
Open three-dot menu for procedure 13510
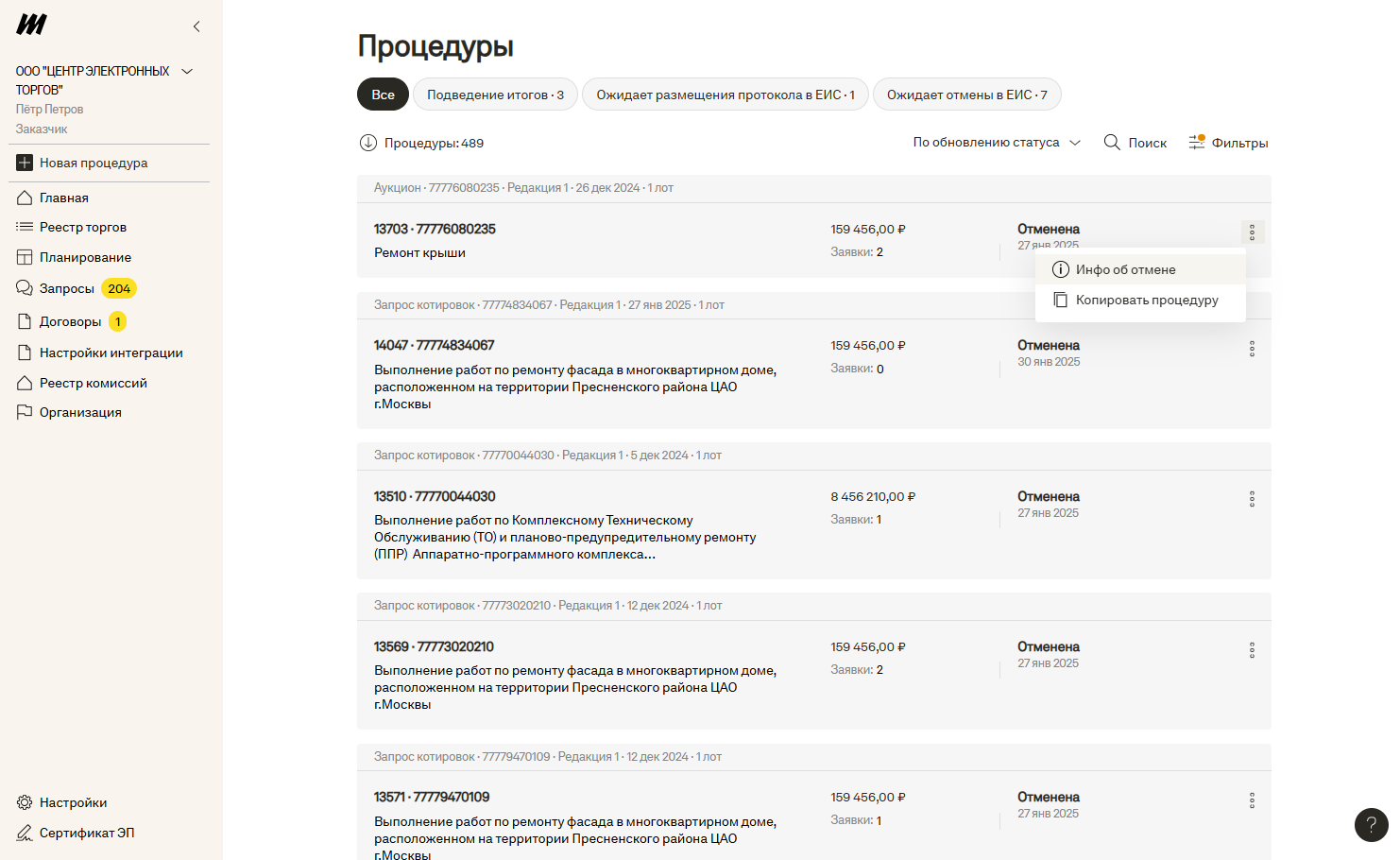(1252, 499)
